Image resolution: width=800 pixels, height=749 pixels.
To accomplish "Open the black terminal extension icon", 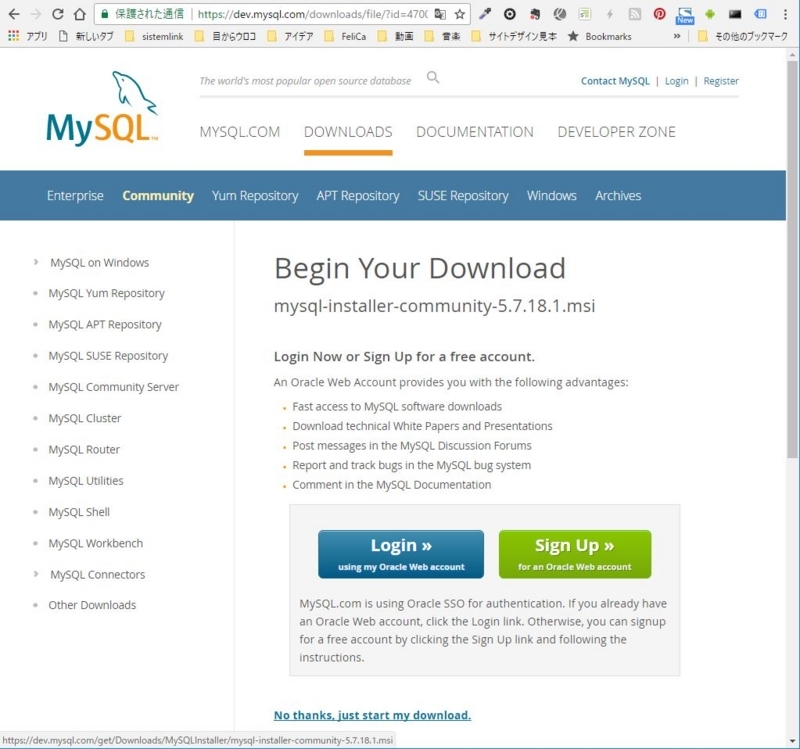I will tap(735, 14).
